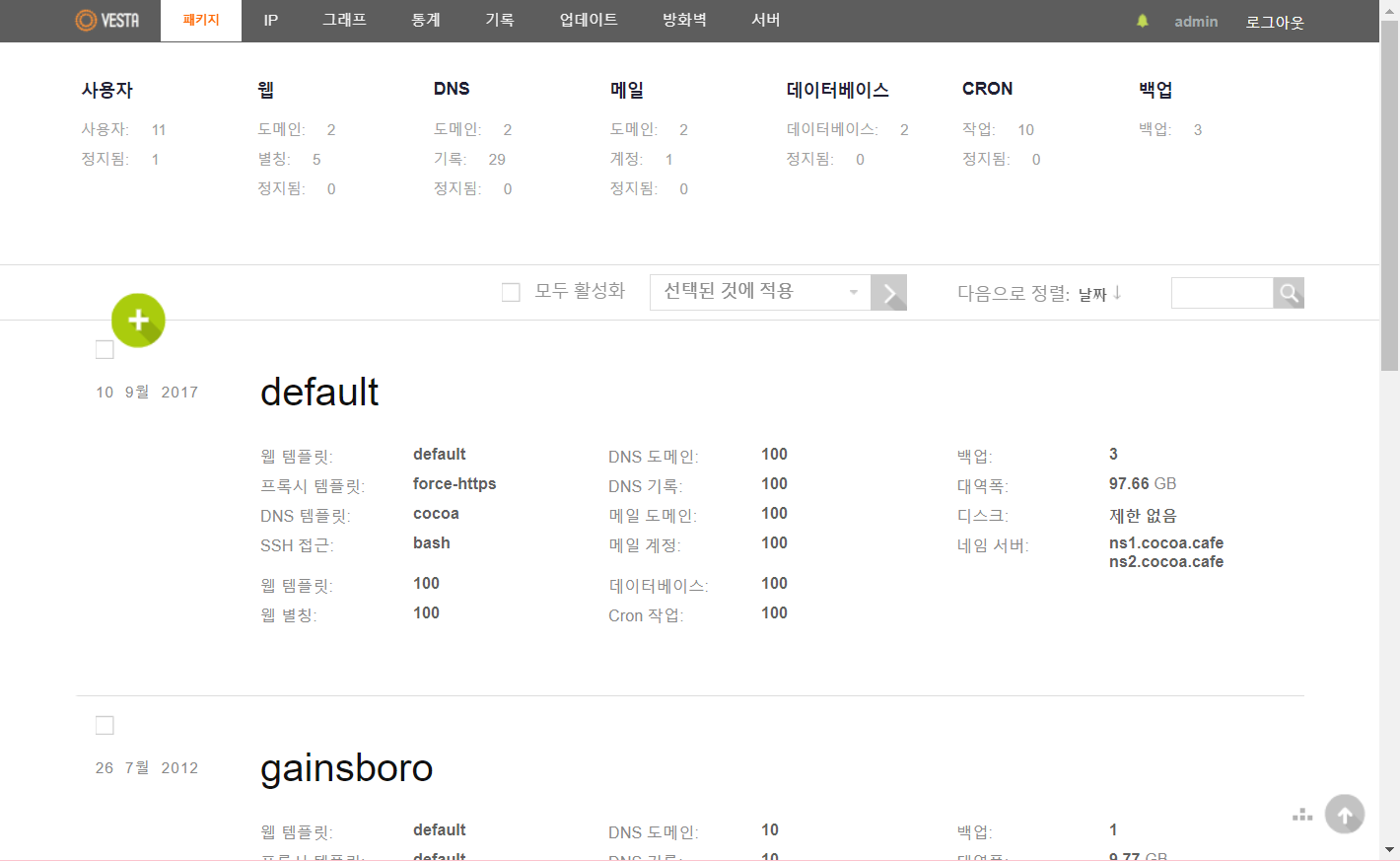Click the 로그아웃 link

(x=1275, y=22)
